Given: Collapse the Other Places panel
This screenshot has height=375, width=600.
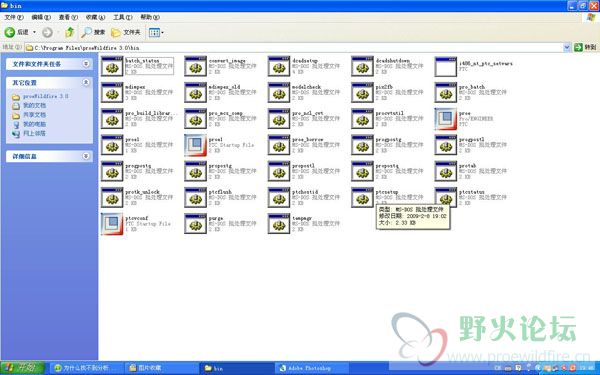Looking at the screenshot, I should tap(86, 82).
